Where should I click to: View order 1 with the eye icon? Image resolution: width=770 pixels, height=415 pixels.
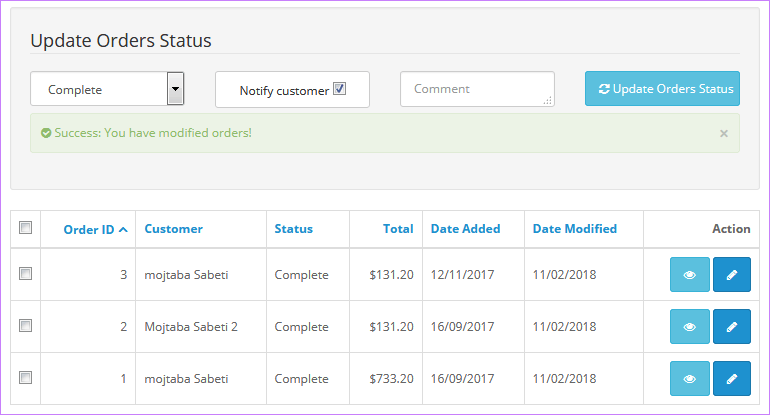click(x=690, y=379)
